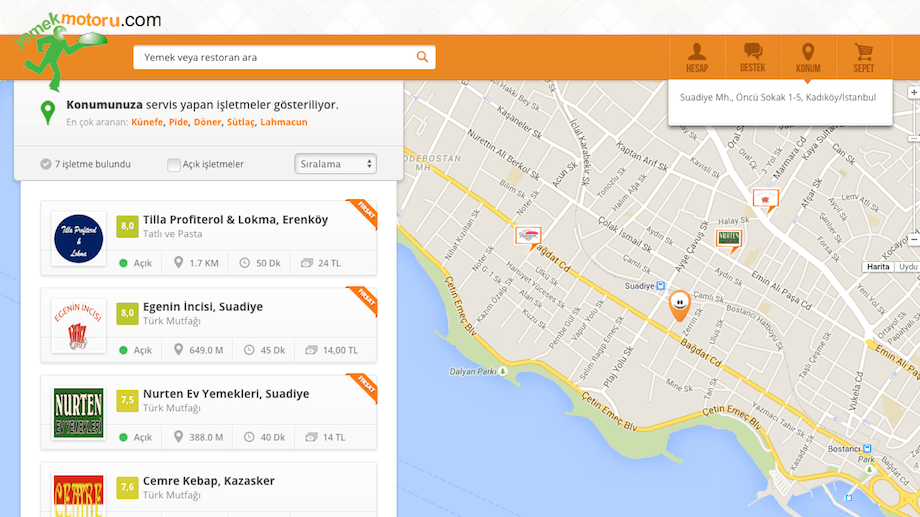Click the green location pin beside Konumunuza
This screenshot has width=920, height=517.
(x=48, y=113)
